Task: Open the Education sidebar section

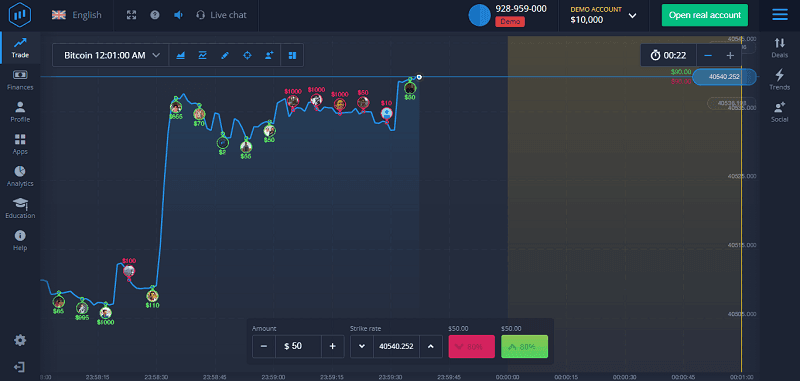Action: coord(20,209)
